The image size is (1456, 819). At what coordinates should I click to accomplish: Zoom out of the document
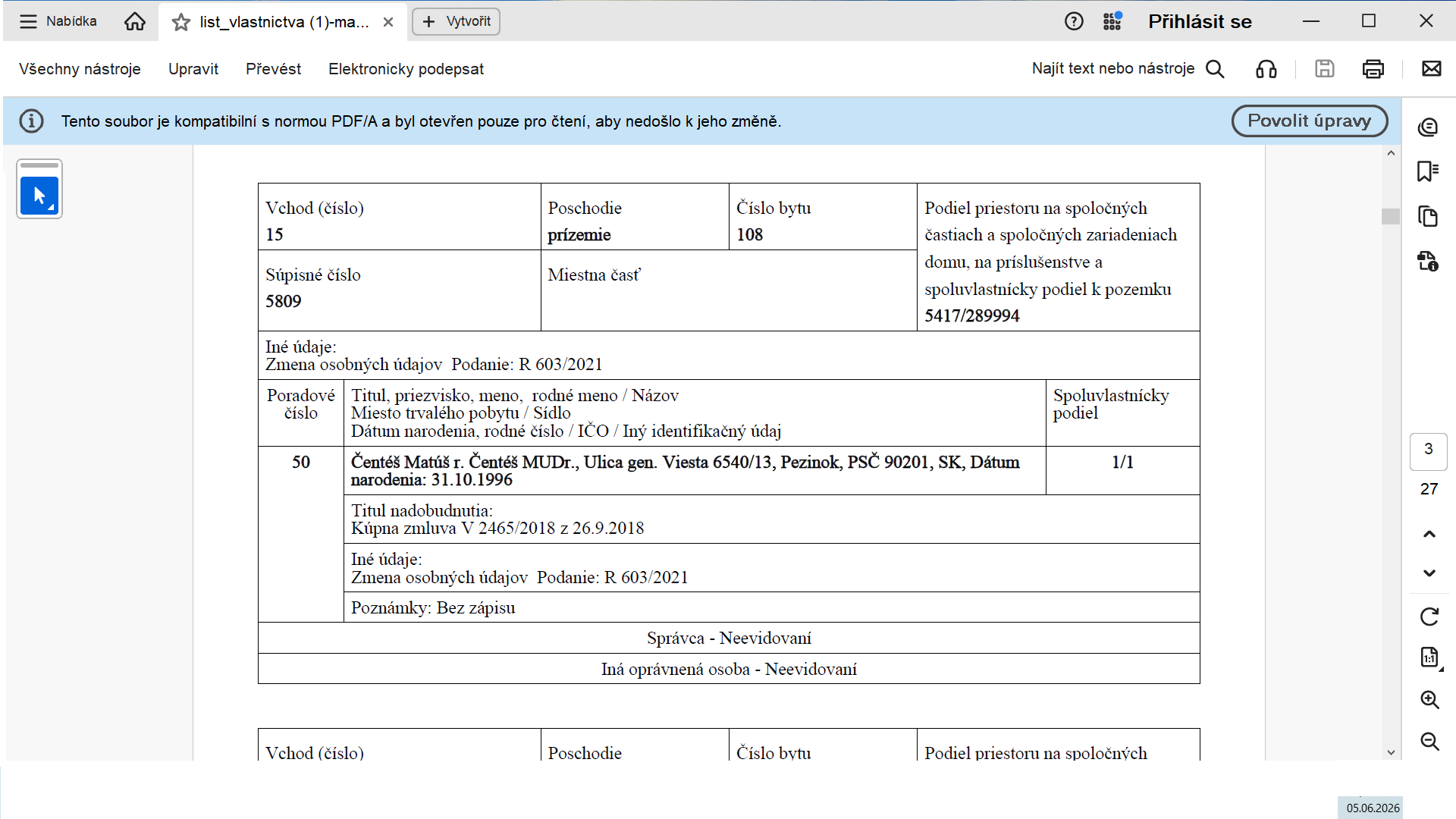[1429, 742]
